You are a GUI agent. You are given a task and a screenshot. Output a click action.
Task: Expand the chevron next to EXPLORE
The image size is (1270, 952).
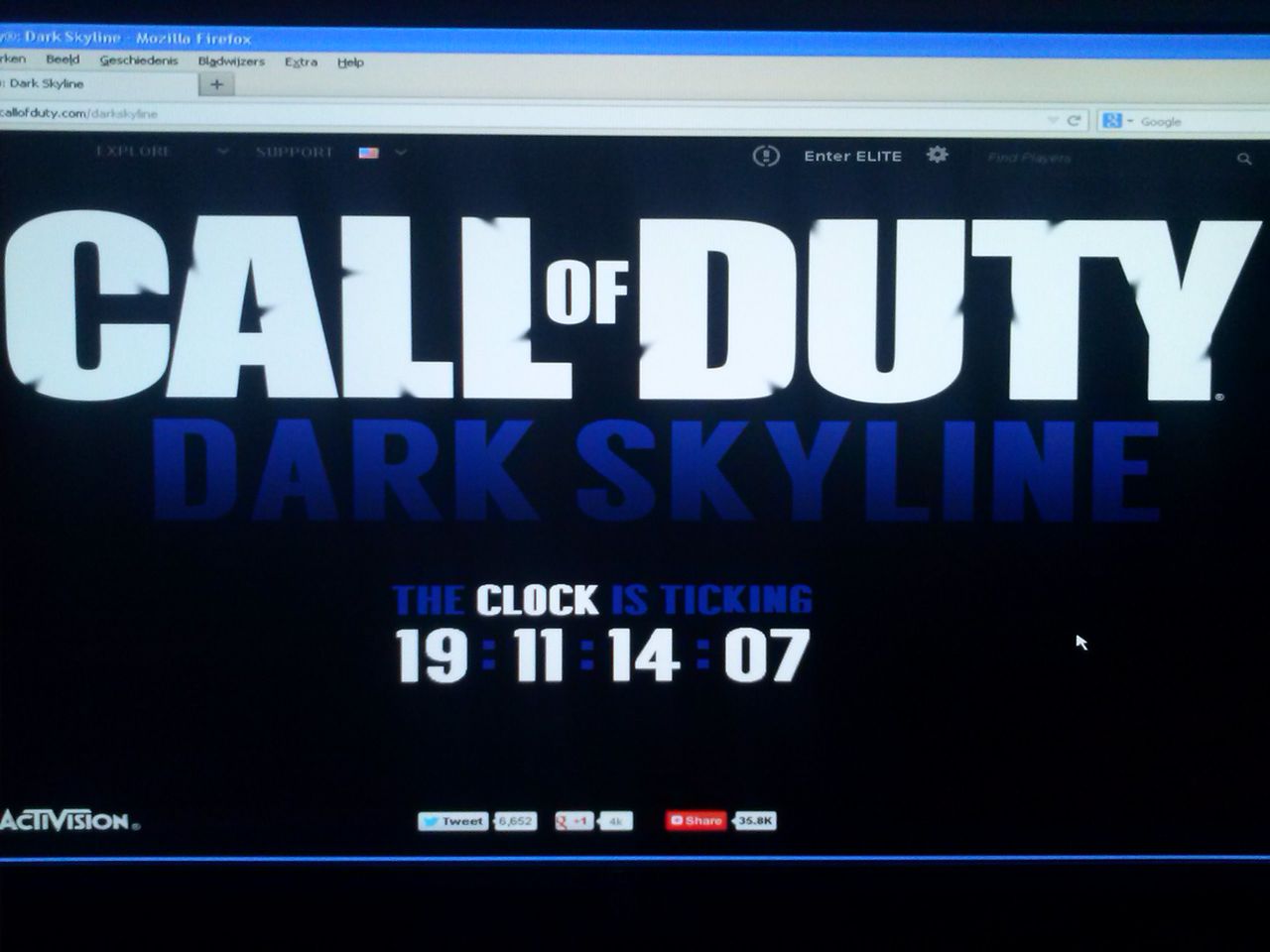click(223, 152)
